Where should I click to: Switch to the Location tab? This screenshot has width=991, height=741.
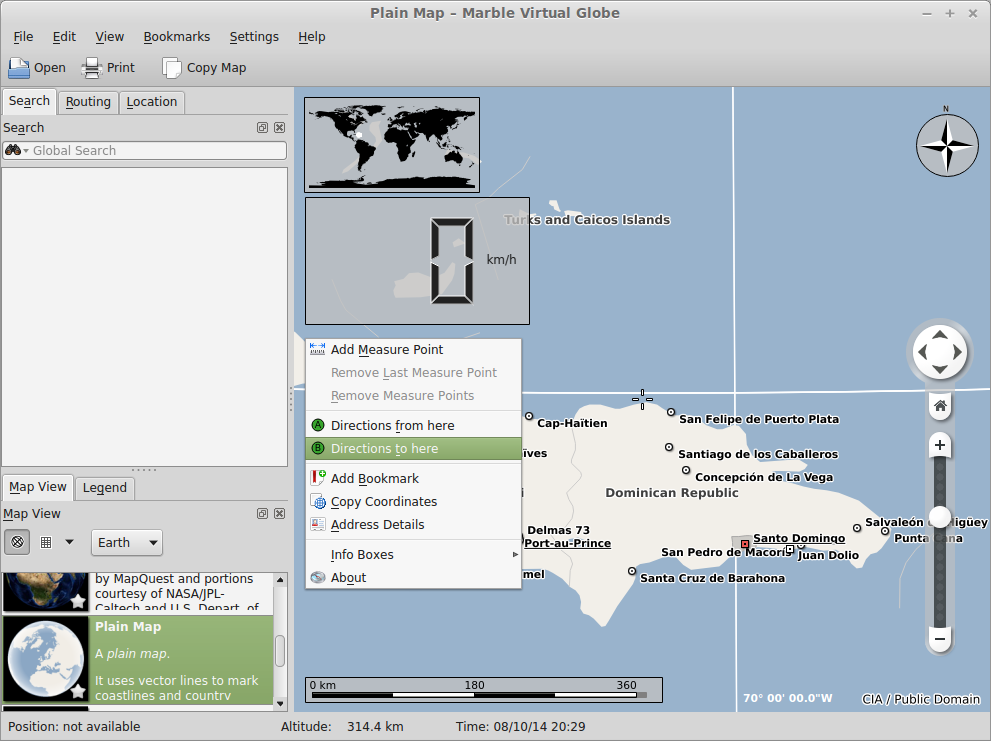[x=152, y=102]
